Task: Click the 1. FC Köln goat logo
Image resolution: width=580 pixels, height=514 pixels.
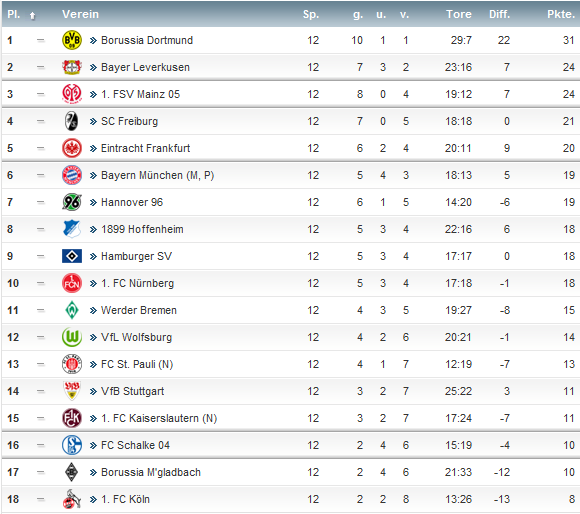Action: pos(72,499)
